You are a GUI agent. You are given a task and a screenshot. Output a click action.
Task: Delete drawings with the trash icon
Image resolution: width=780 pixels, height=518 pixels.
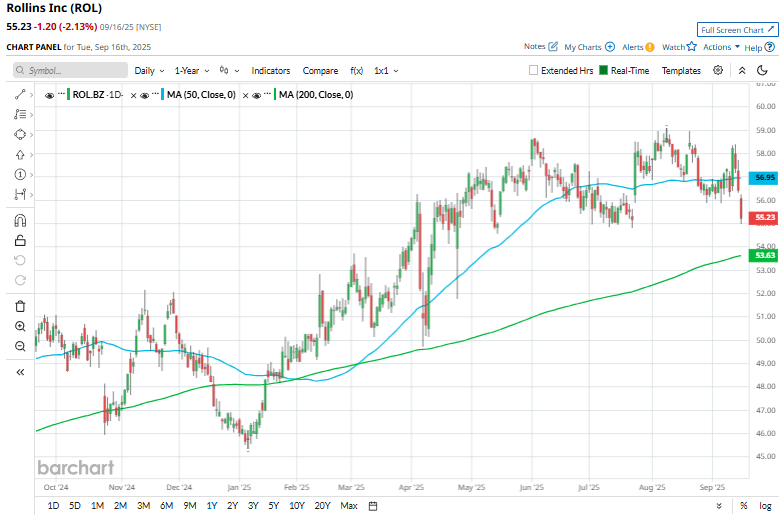pyautogui.click(x=20, y=307)
